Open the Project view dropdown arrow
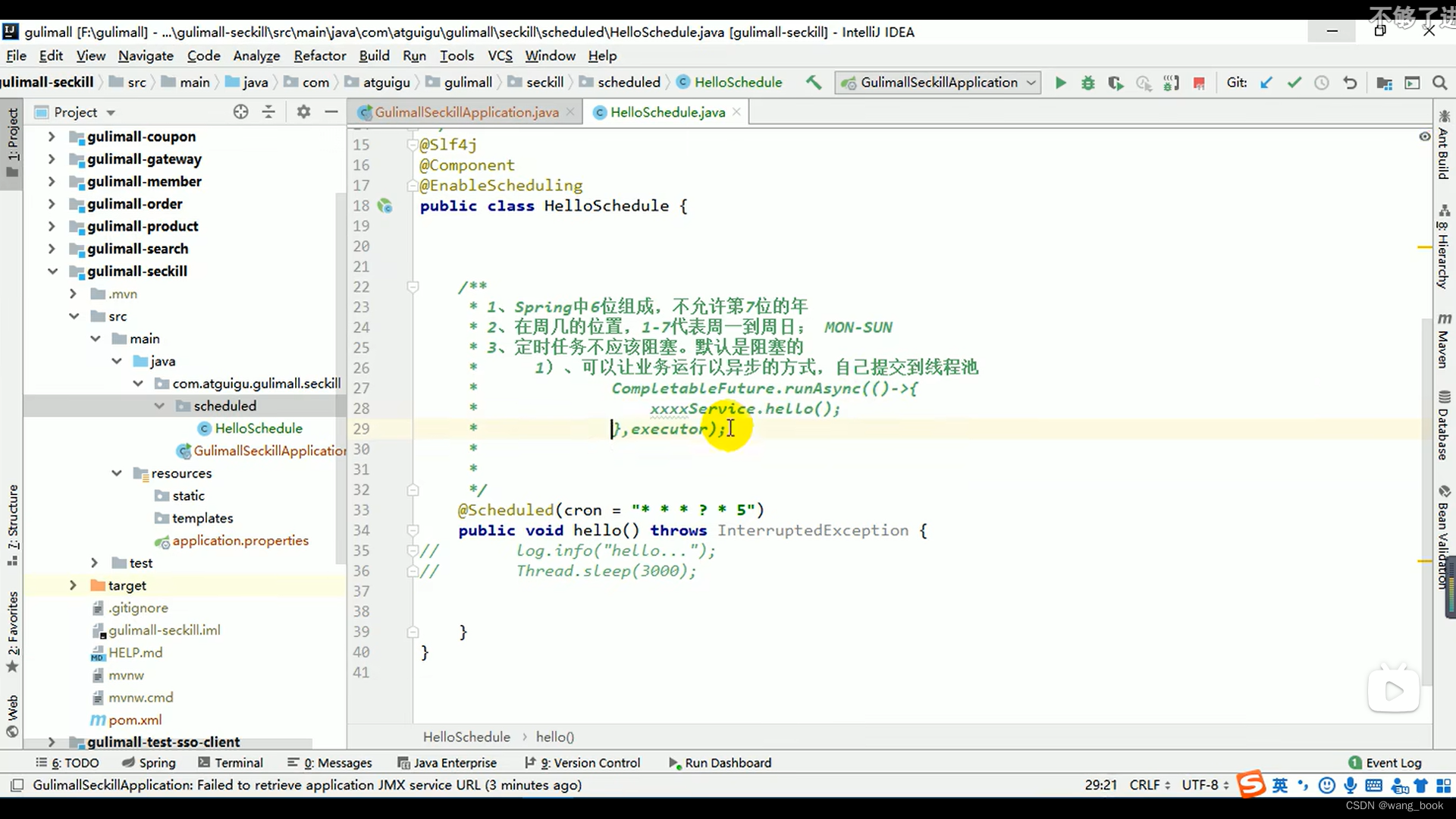The width and height of the screenshot is (1456, 819). (111, 112)
